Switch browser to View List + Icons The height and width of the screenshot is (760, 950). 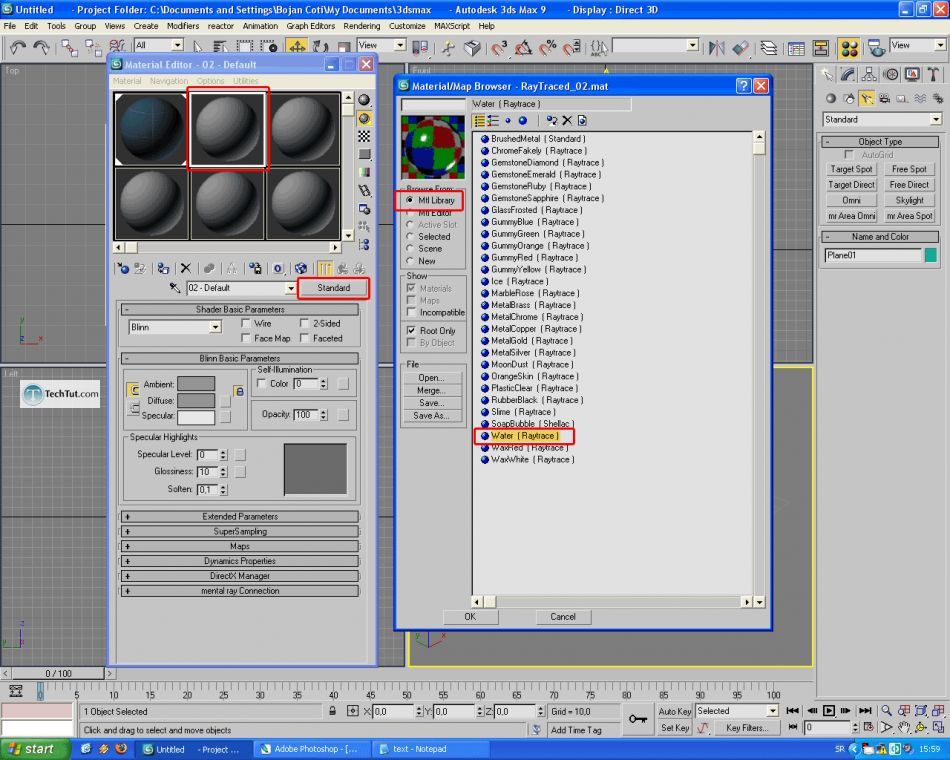[x=493, y=121]
